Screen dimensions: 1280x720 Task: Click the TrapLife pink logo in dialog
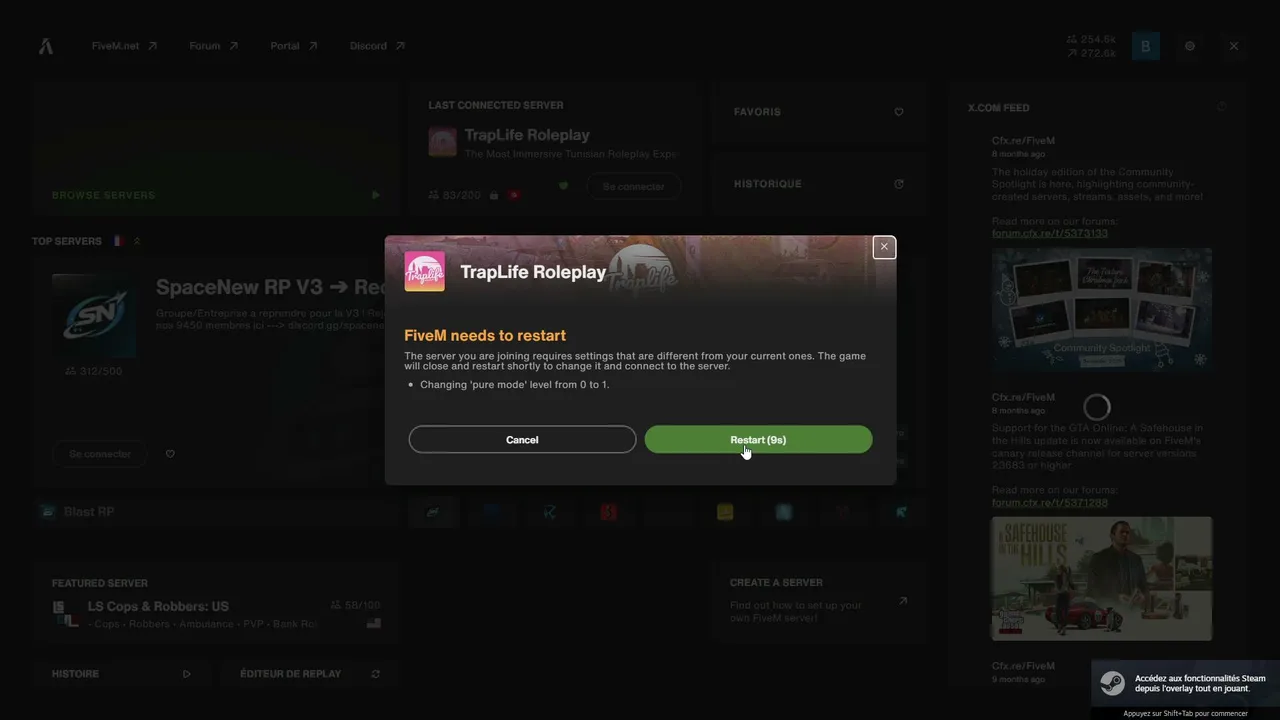pos(424,271)
